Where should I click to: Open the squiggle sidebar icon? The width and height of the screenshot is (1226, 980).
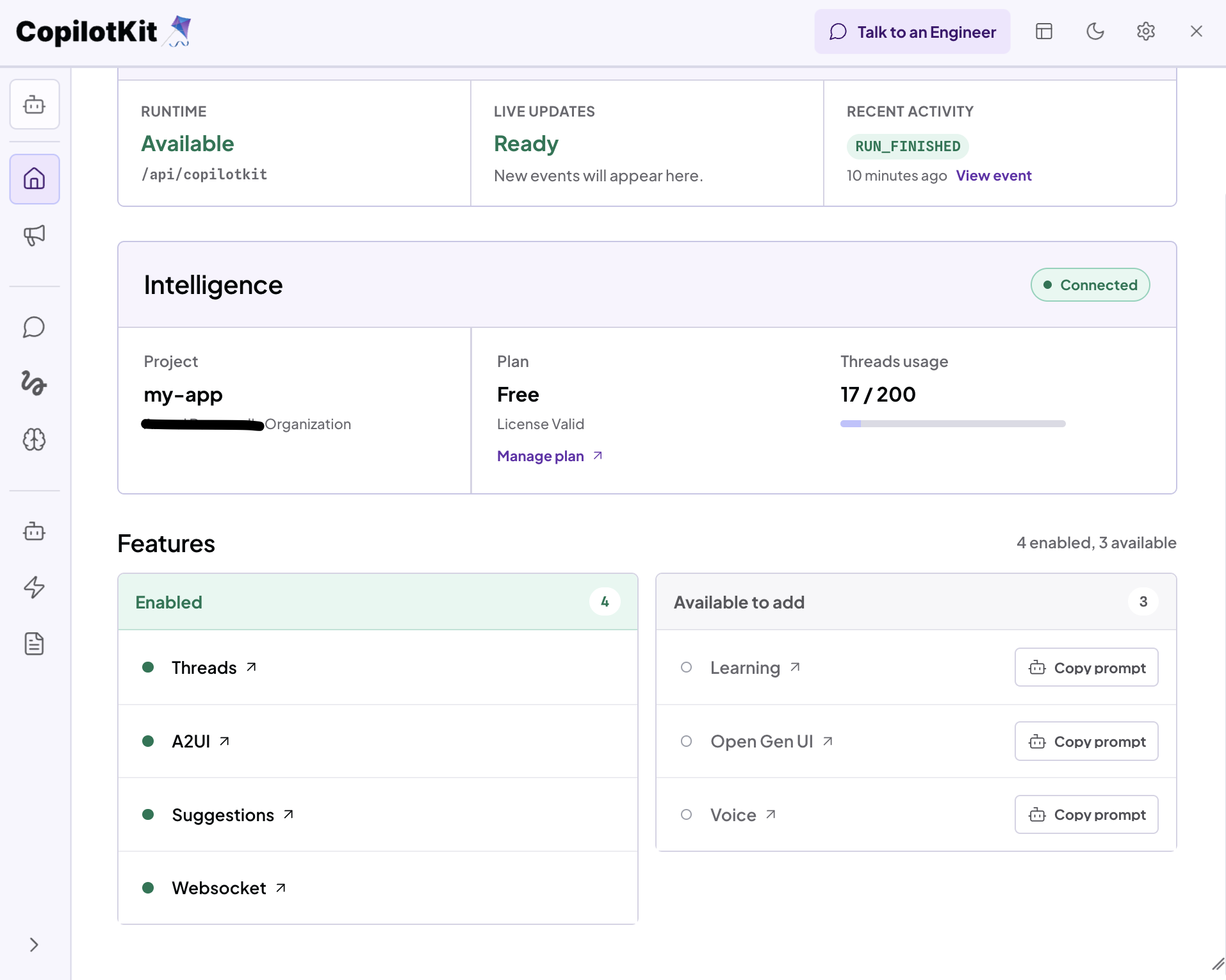(x=35, y=383)
